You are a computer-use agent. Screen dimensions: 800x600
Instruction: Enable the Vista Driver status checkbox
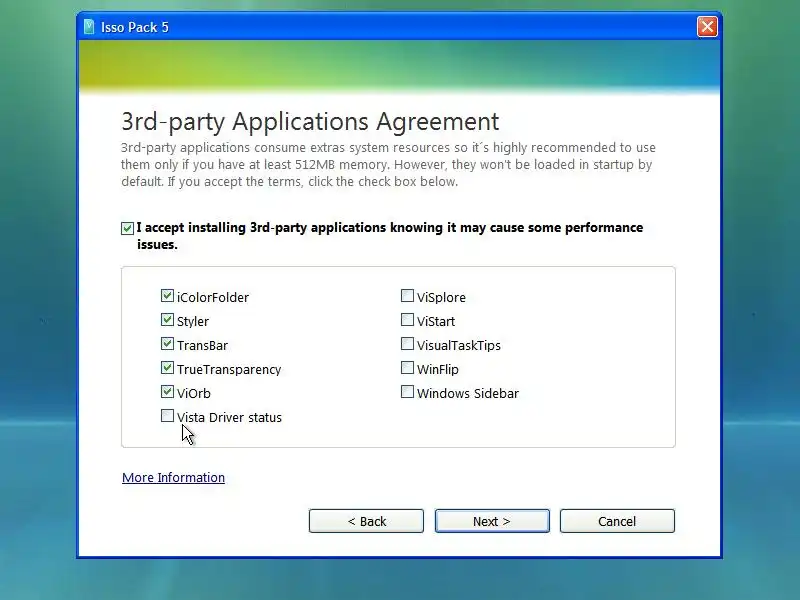(167, 416)
